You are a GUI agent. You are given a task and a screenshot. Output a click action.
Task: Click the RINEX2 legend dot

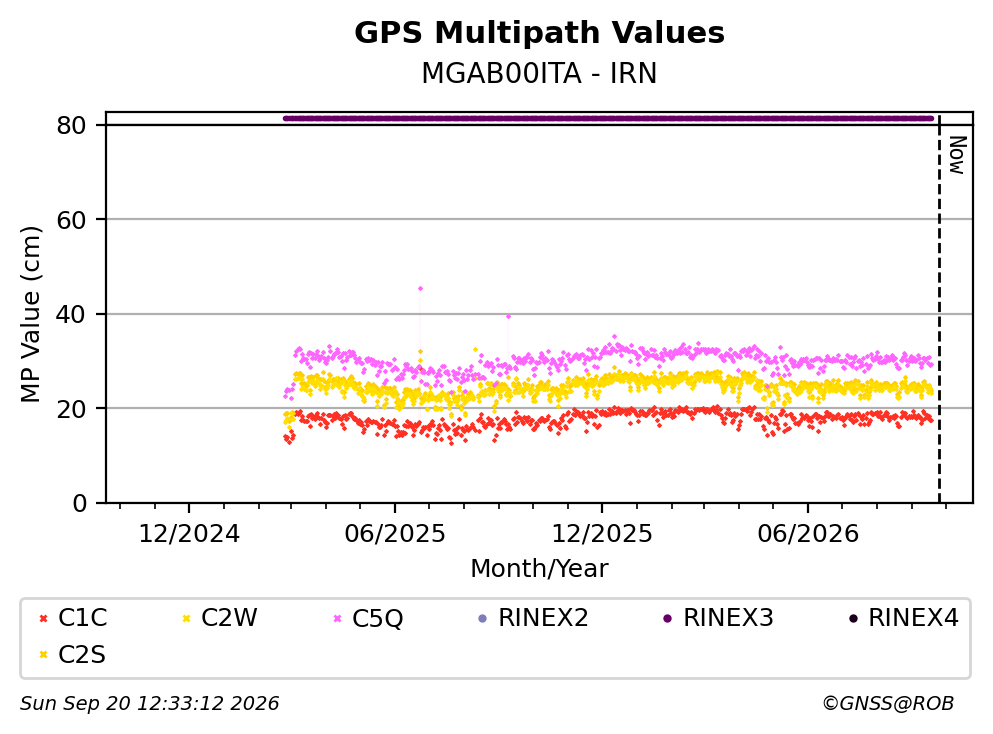pos(483,618)
